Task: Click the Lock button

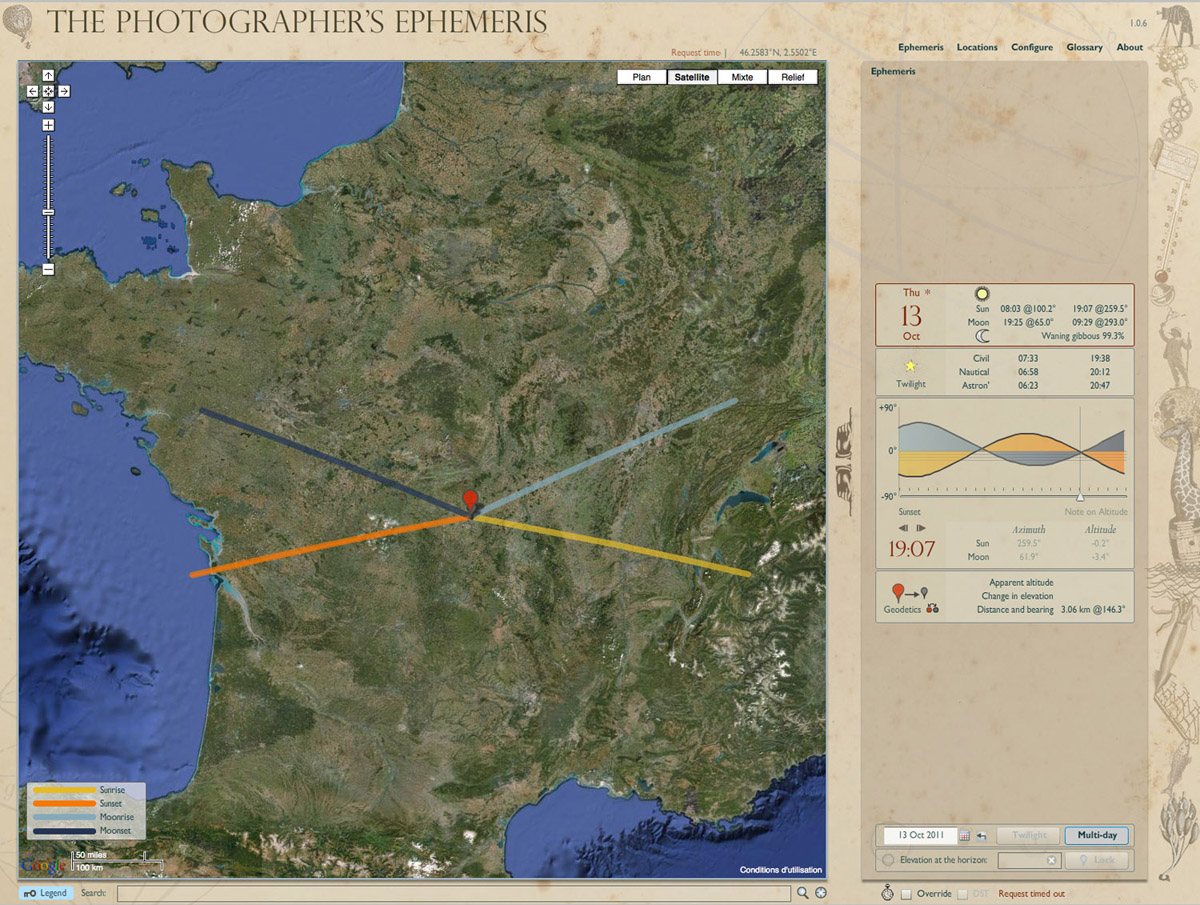Action: point(1097,860)
